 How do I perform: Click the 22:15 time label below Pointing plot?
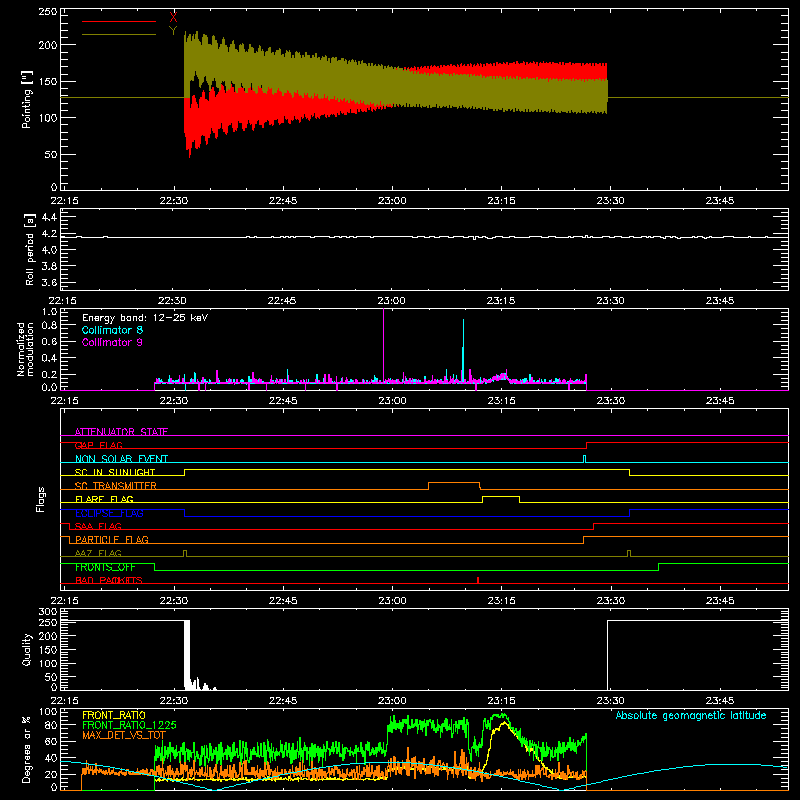(x=65, y=201)
